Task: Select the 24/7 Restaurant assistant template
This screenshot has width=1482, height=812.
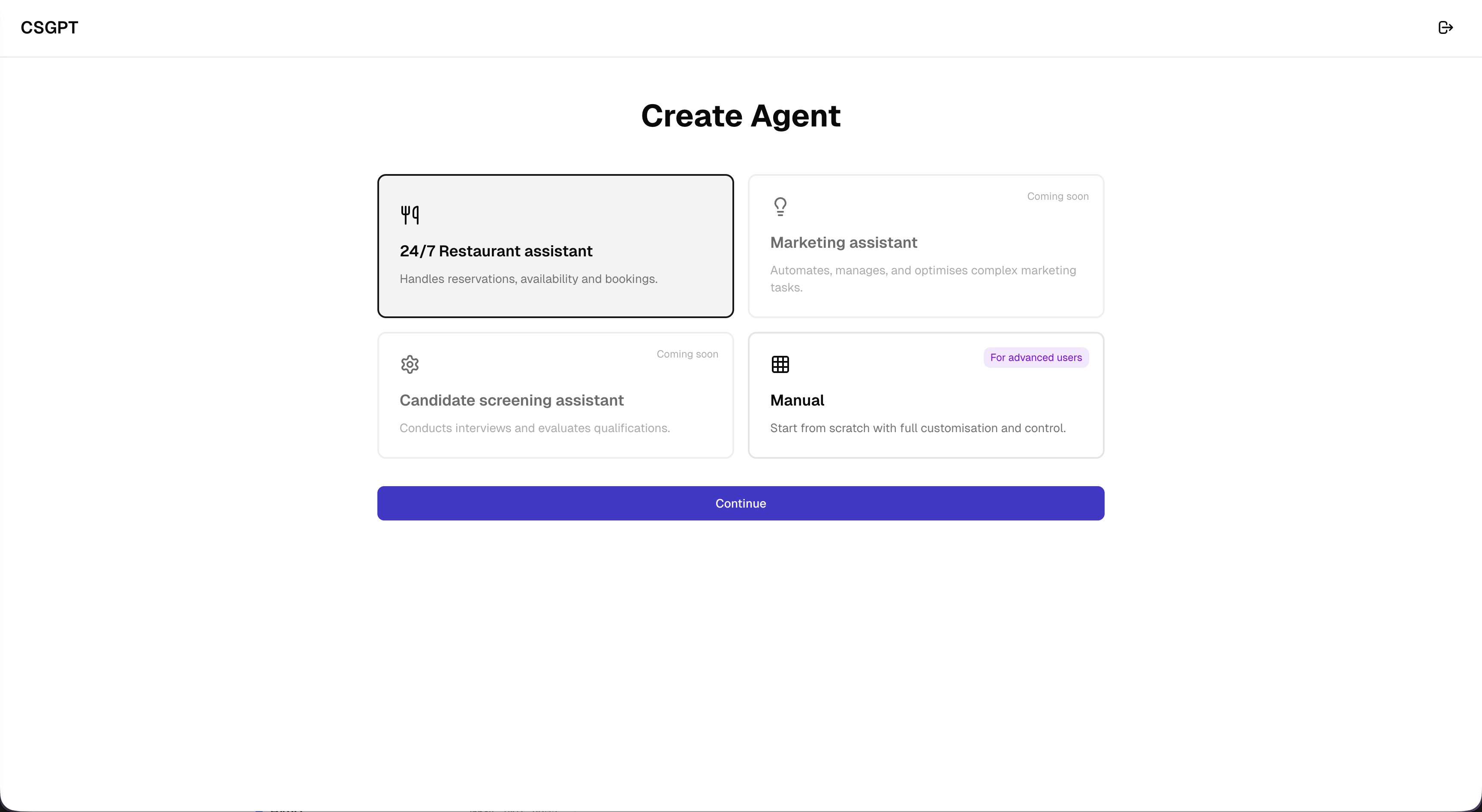Action: 554,246
